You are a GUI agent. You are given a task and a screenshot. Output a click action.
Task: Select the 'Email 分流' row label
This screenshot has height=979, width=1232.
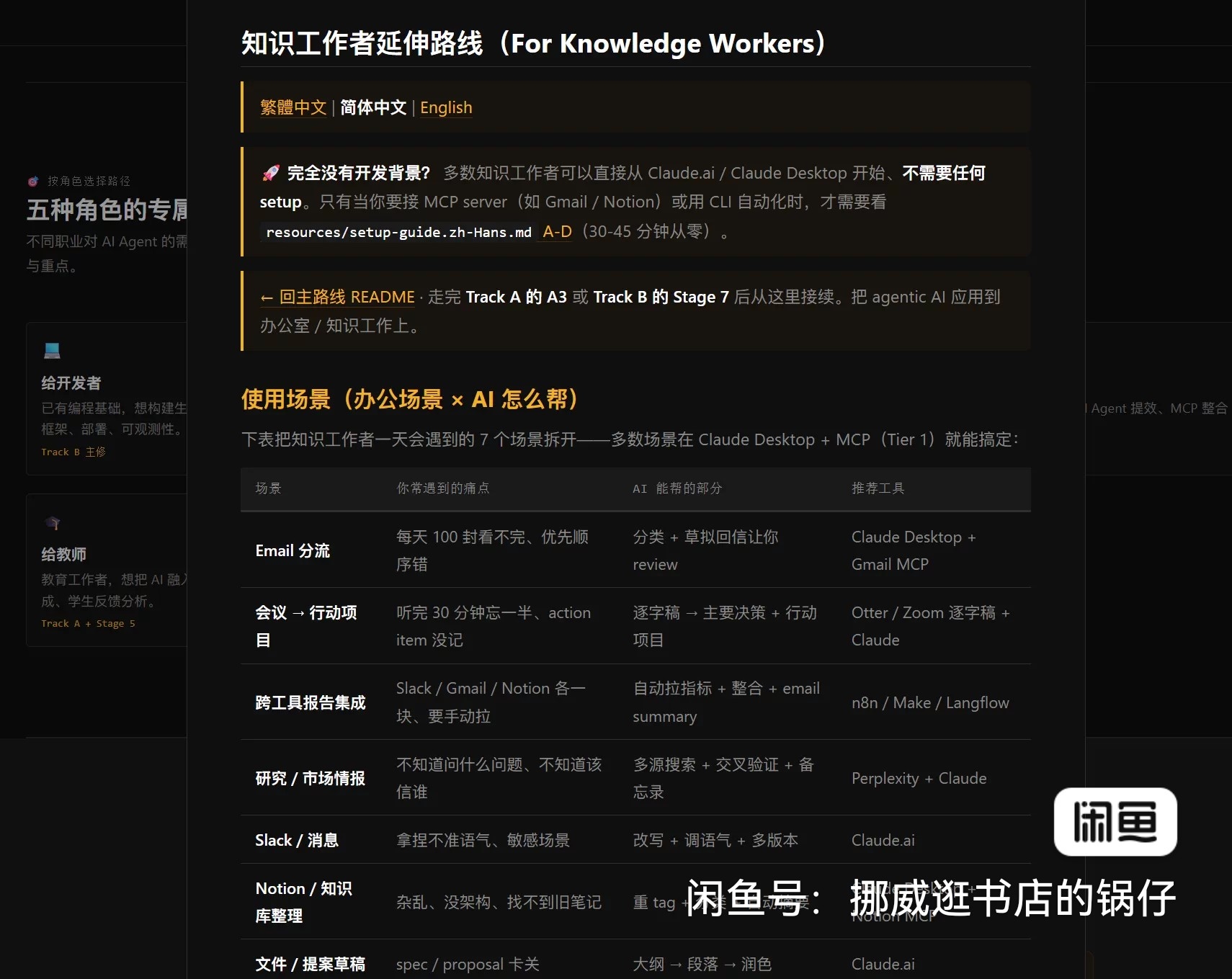pos(293,550)
